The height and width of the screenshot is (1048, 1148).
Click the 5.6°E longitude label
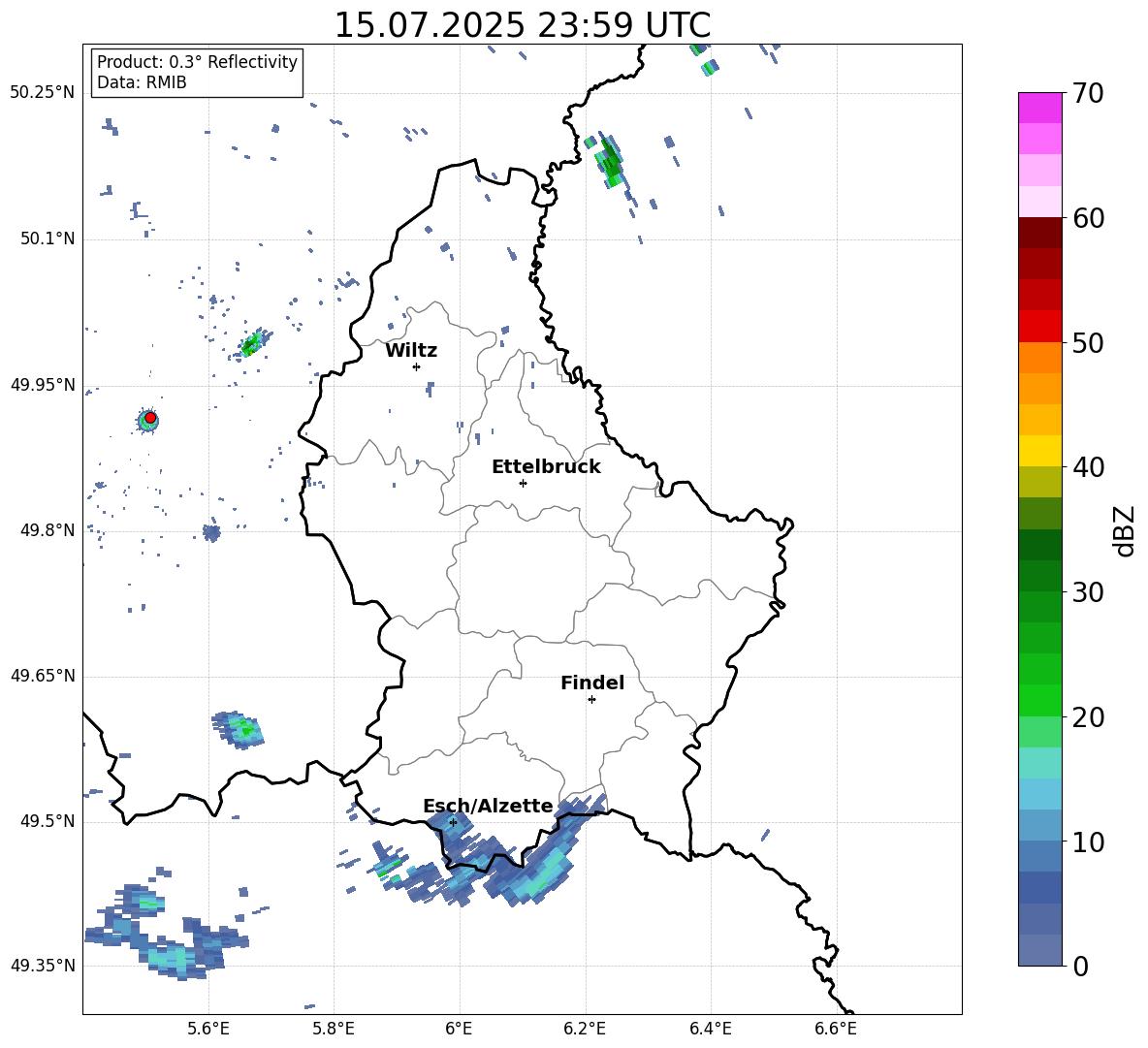[x=208, y=1029]
